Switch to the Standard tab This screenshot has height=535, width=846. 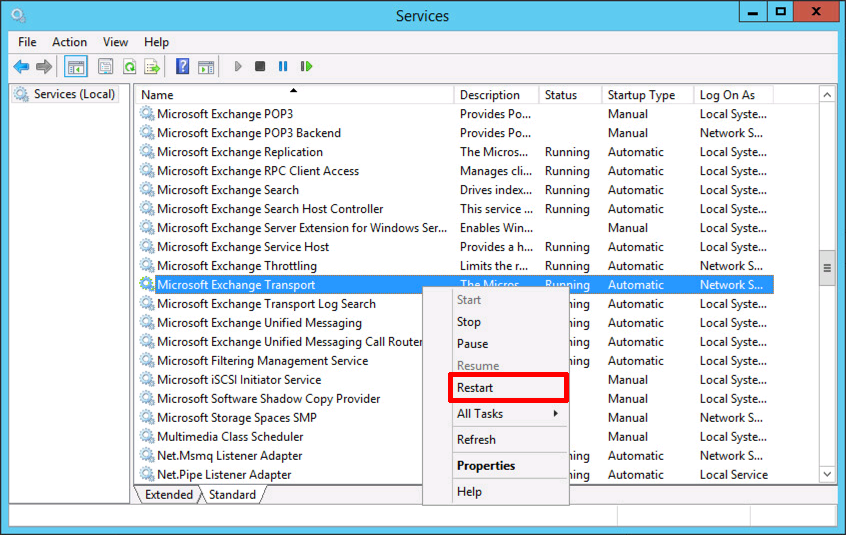233,495
